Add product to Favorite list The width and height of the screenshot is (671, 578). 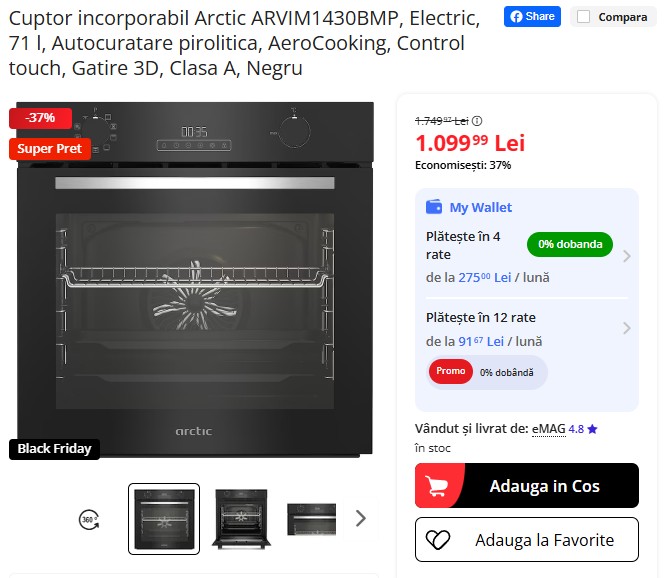[527, 539]
